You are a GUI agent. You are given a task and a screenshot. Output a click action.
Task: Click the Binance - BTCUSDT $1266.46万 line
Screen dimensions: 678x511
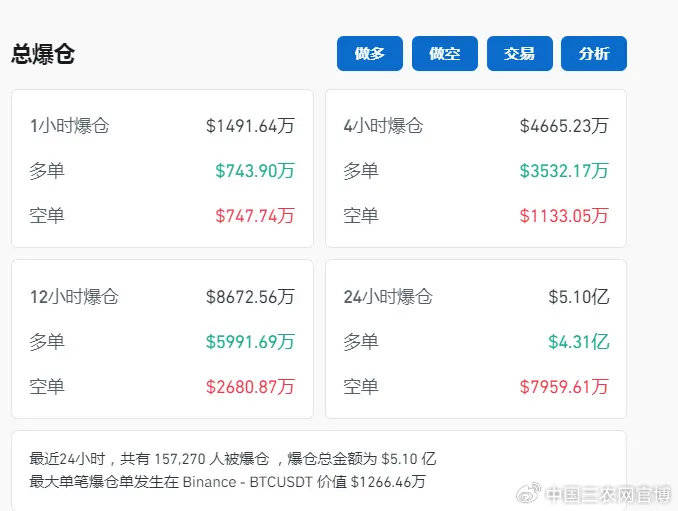[x=227, y=482]
